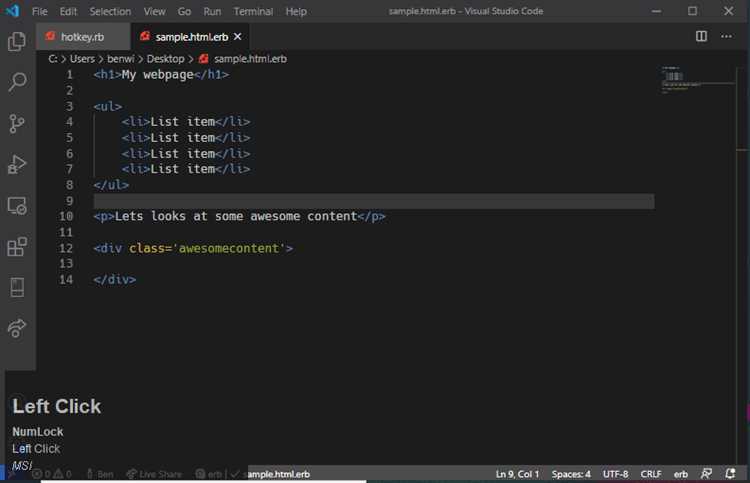The height and width of the screenshot is (483, 750).
Task: Click line number 12 in gutter
Action: pyautogui.click(x=66, y=248)
